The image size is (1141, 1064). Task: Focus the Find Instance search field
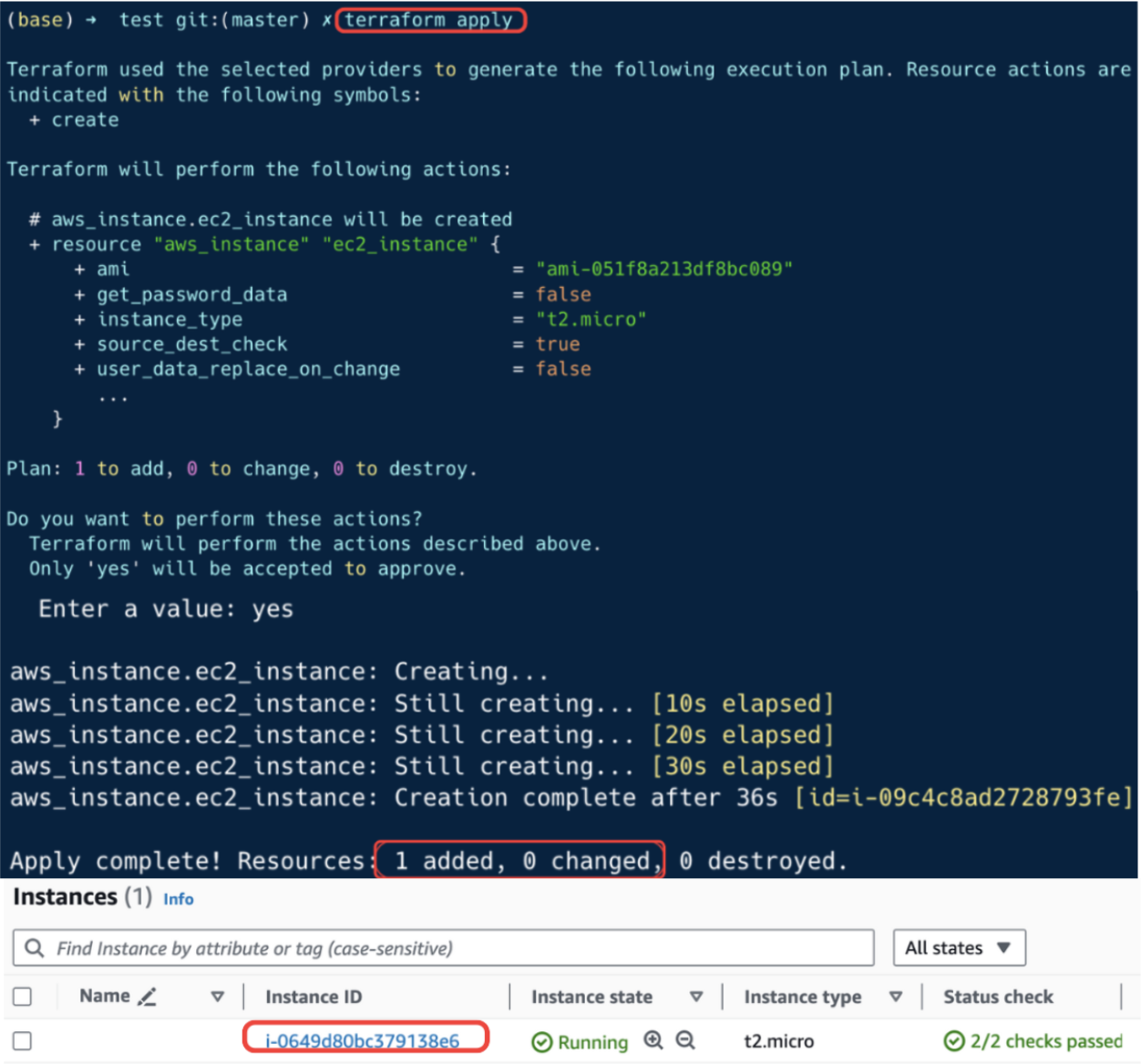coord(444,948)
